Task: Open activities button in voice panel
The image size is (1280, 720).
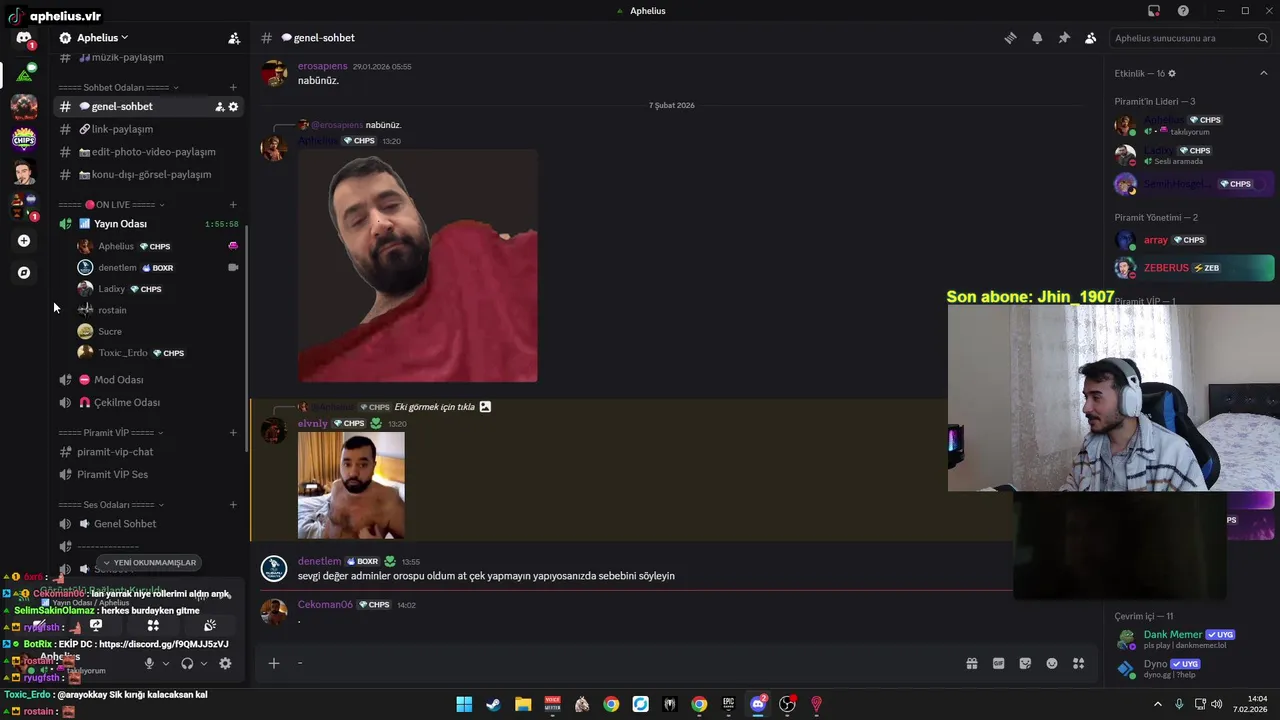Action: pyautogui.click(x=153, y=625)
